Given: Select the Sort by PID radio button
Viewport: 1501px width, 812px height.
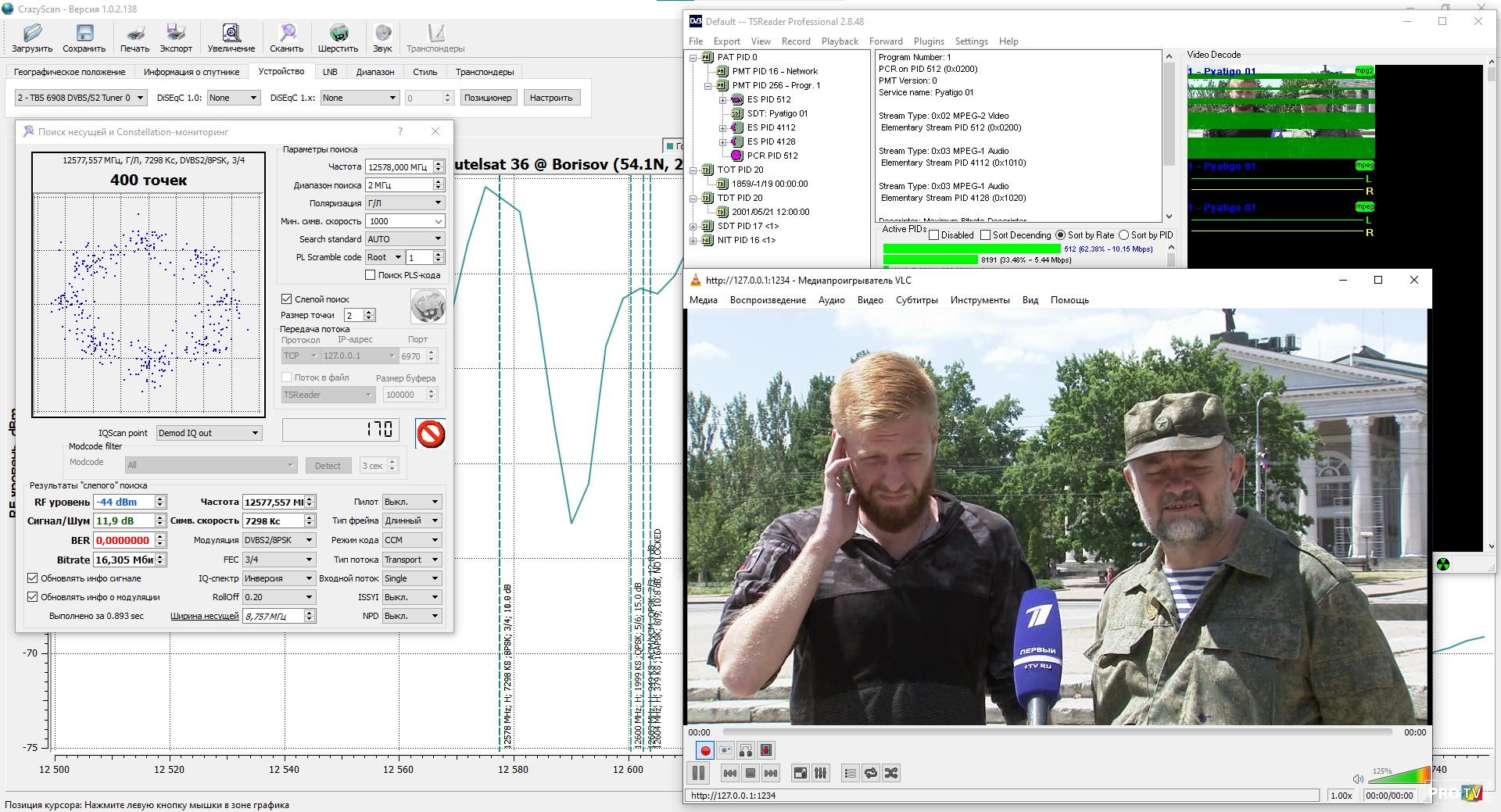Looking at the screenshot, I should coord(1124,235).
